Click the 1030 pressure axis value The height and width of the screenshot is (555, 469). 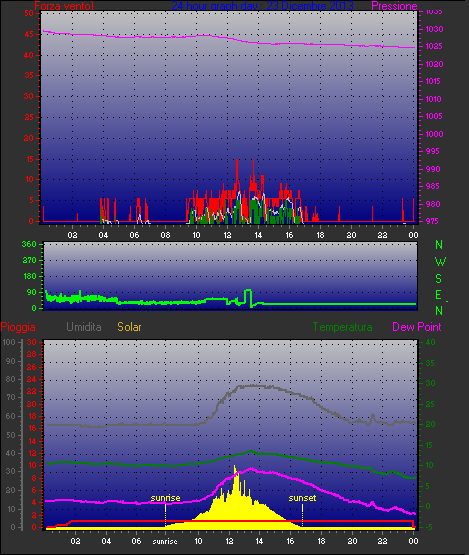434,29
